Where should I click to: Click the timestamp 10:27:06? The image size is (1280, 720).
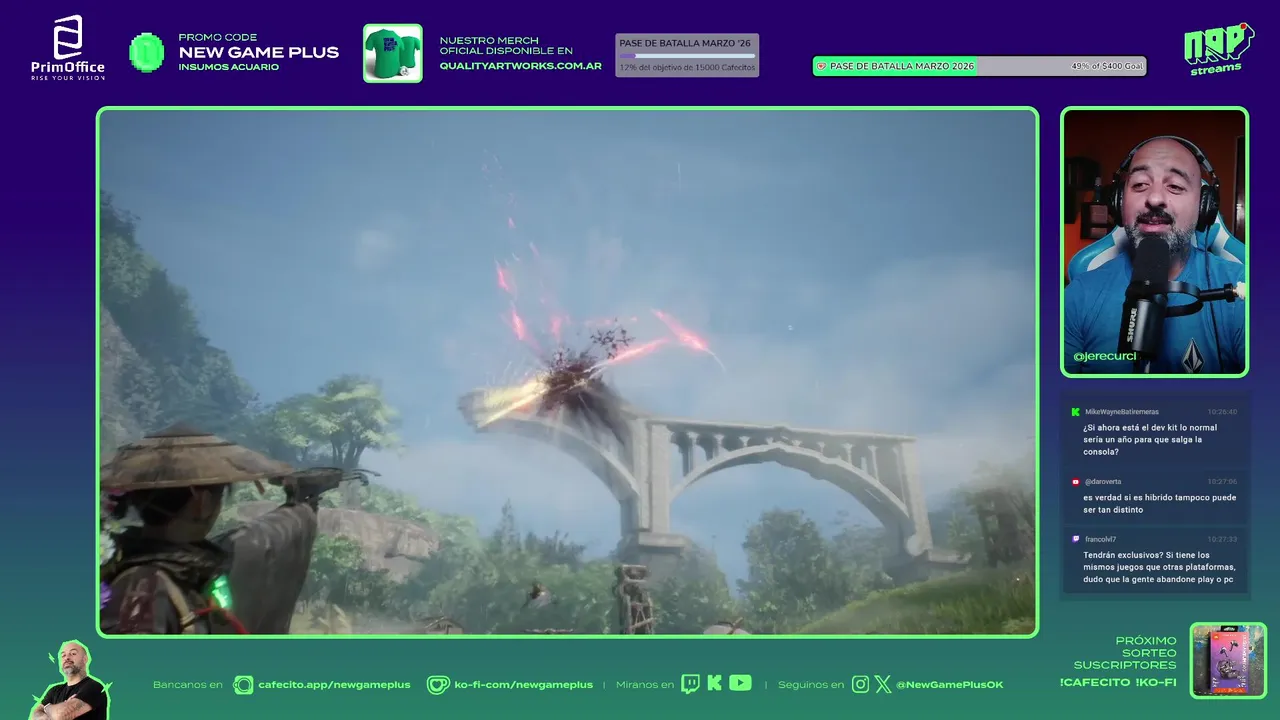coord(1222,481)
